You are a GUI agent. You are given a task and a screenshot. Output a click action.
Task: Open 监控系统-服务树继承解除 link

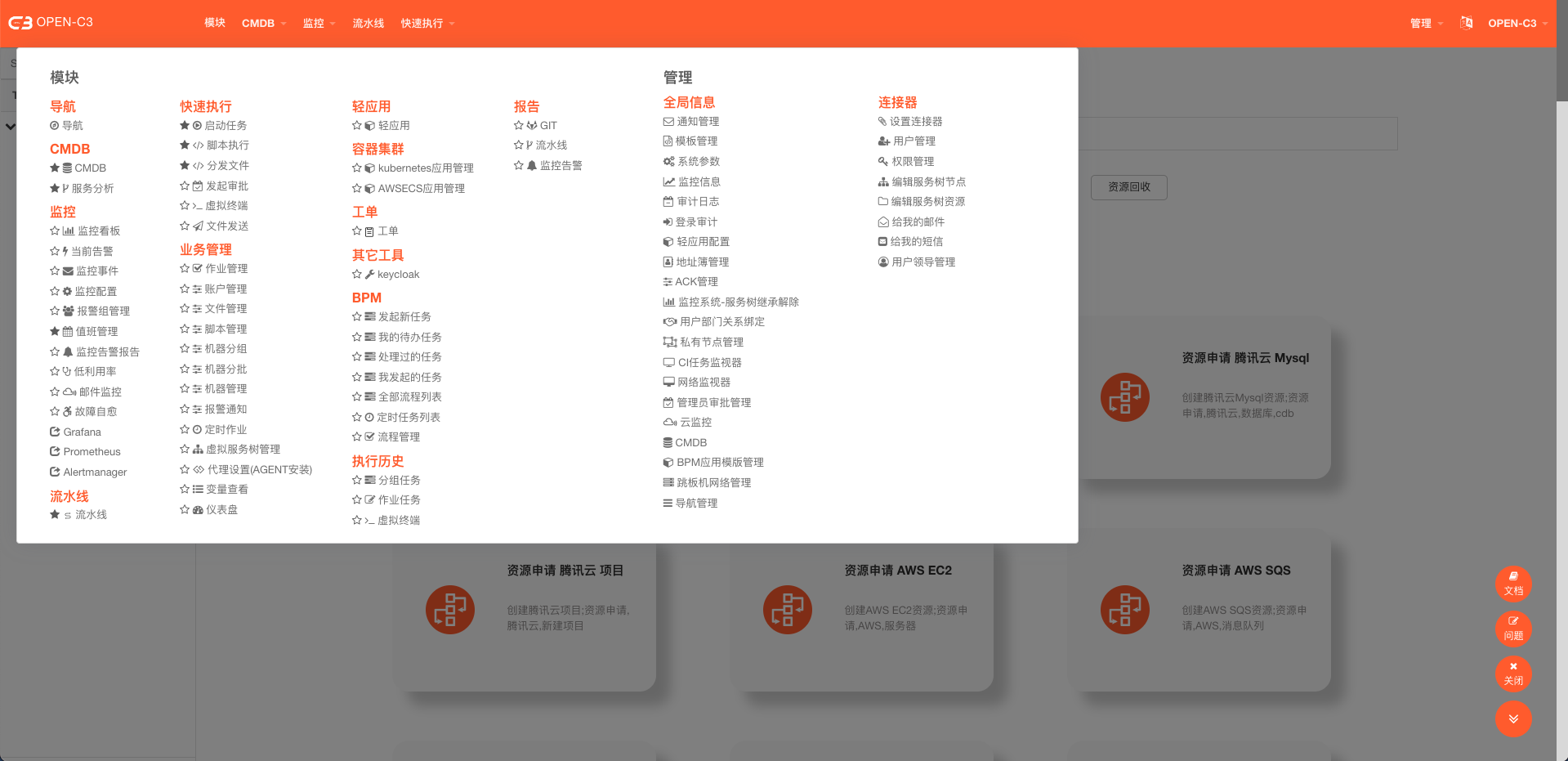click(739, 302)
